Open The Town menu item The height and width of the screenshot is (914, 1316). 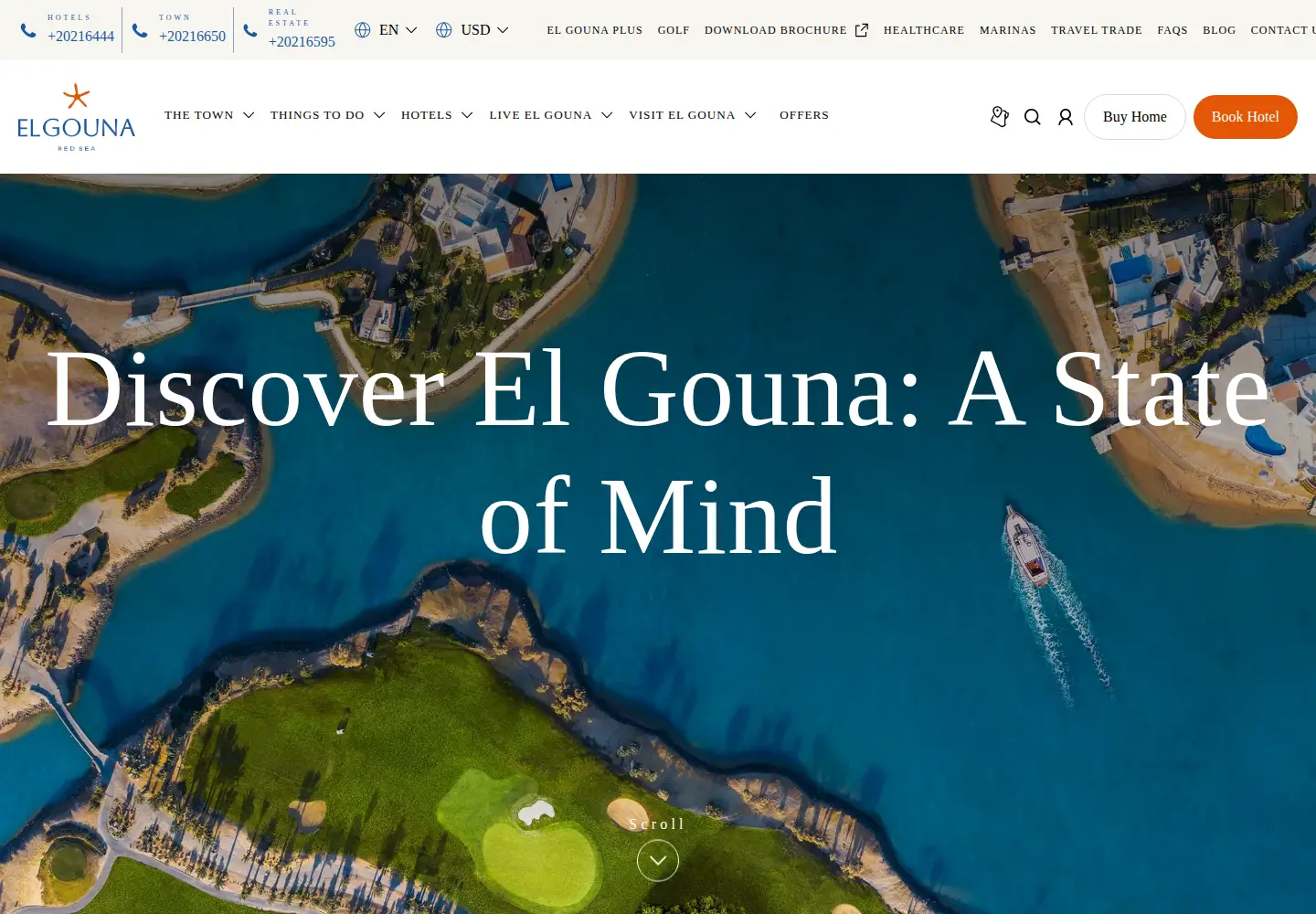(x=199, y=115)
